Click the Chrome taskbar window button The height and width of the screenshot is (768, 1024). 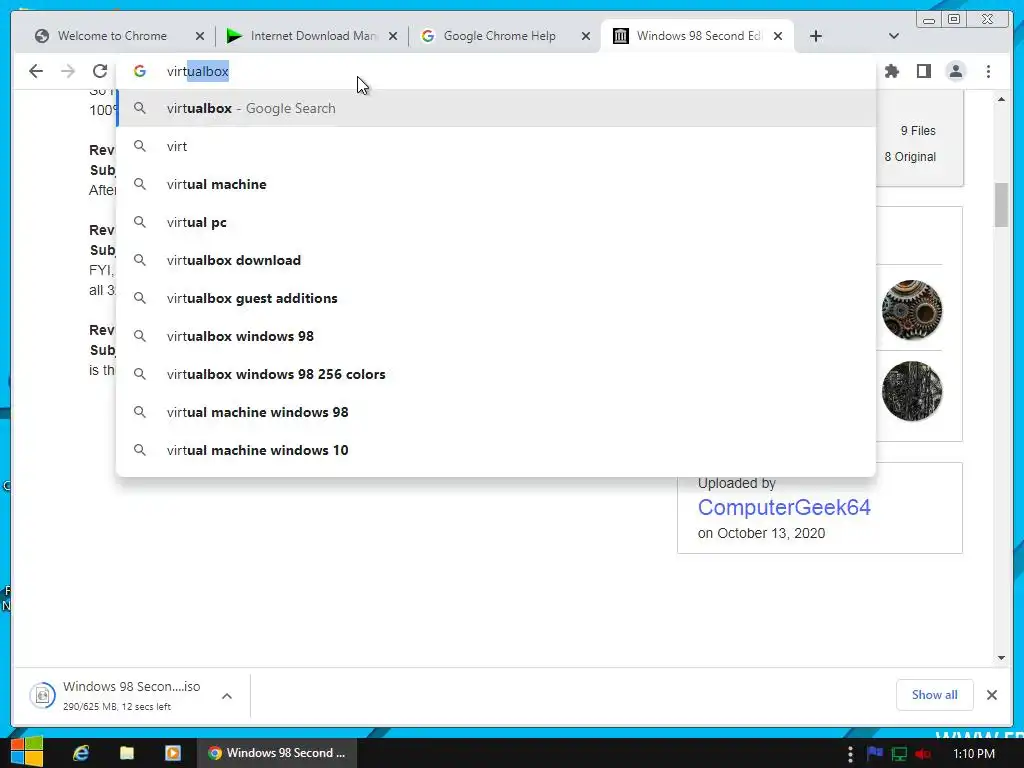click(277, 753)
